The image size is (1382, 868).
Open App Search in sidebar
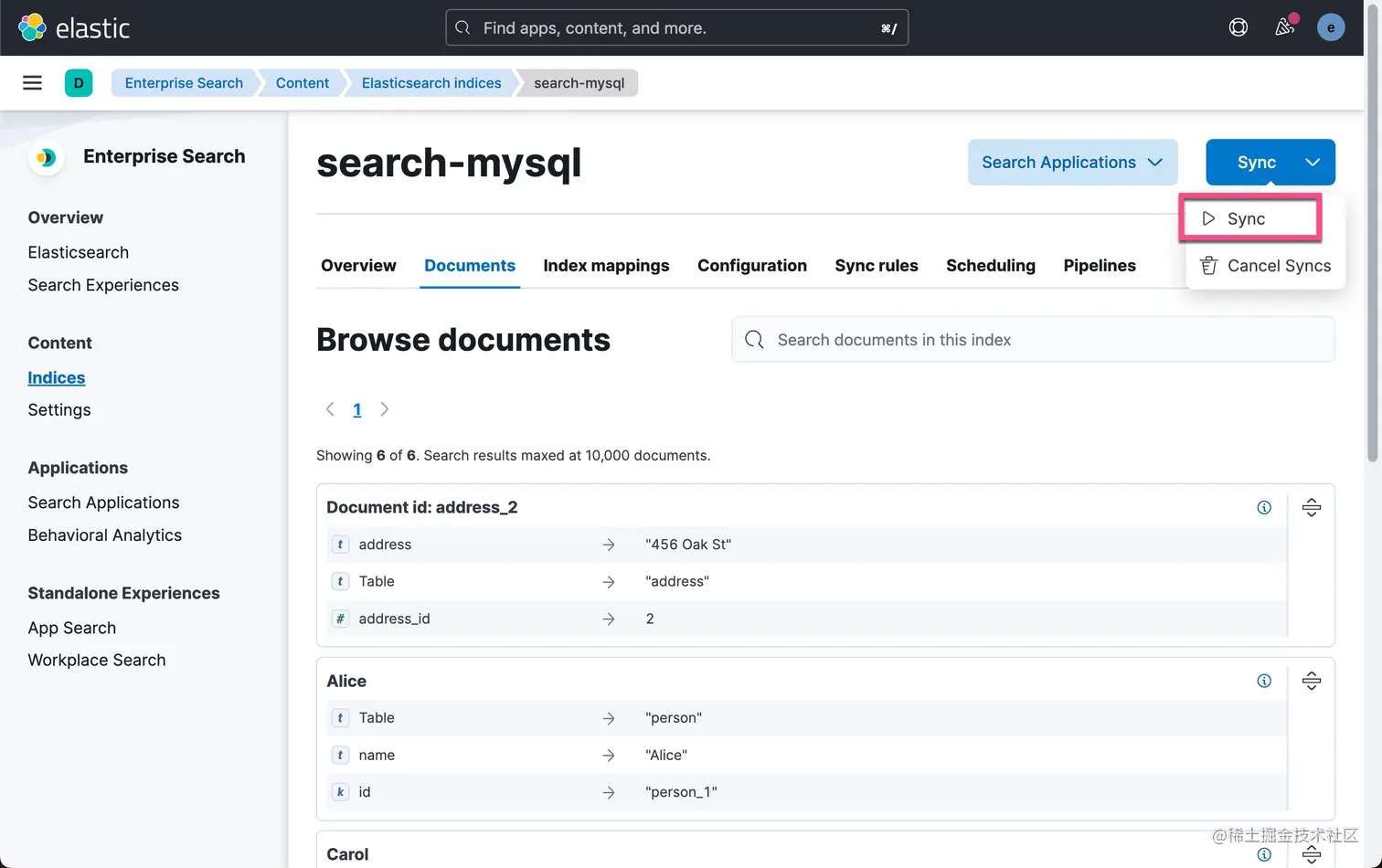(x=72, y=628)
